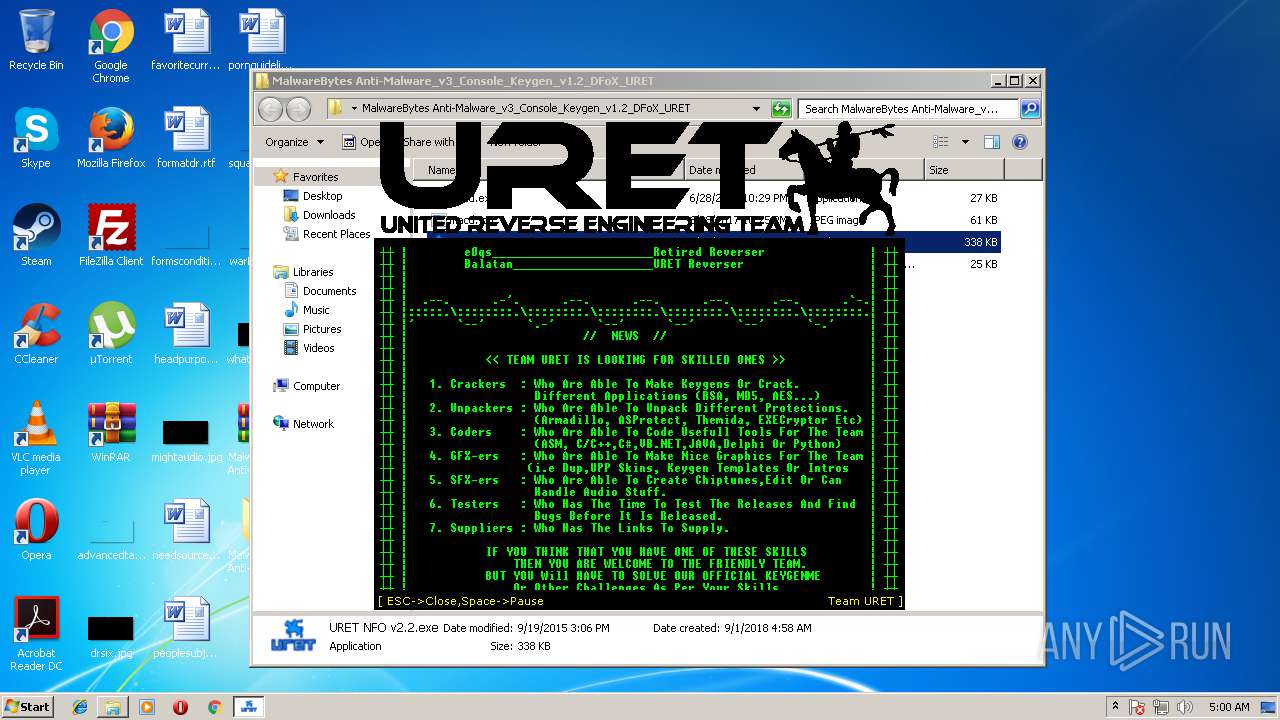The image size is (1280, 720).
Task: Click the Explorer search magnifier button
Action: click(x=1029, y=108)
